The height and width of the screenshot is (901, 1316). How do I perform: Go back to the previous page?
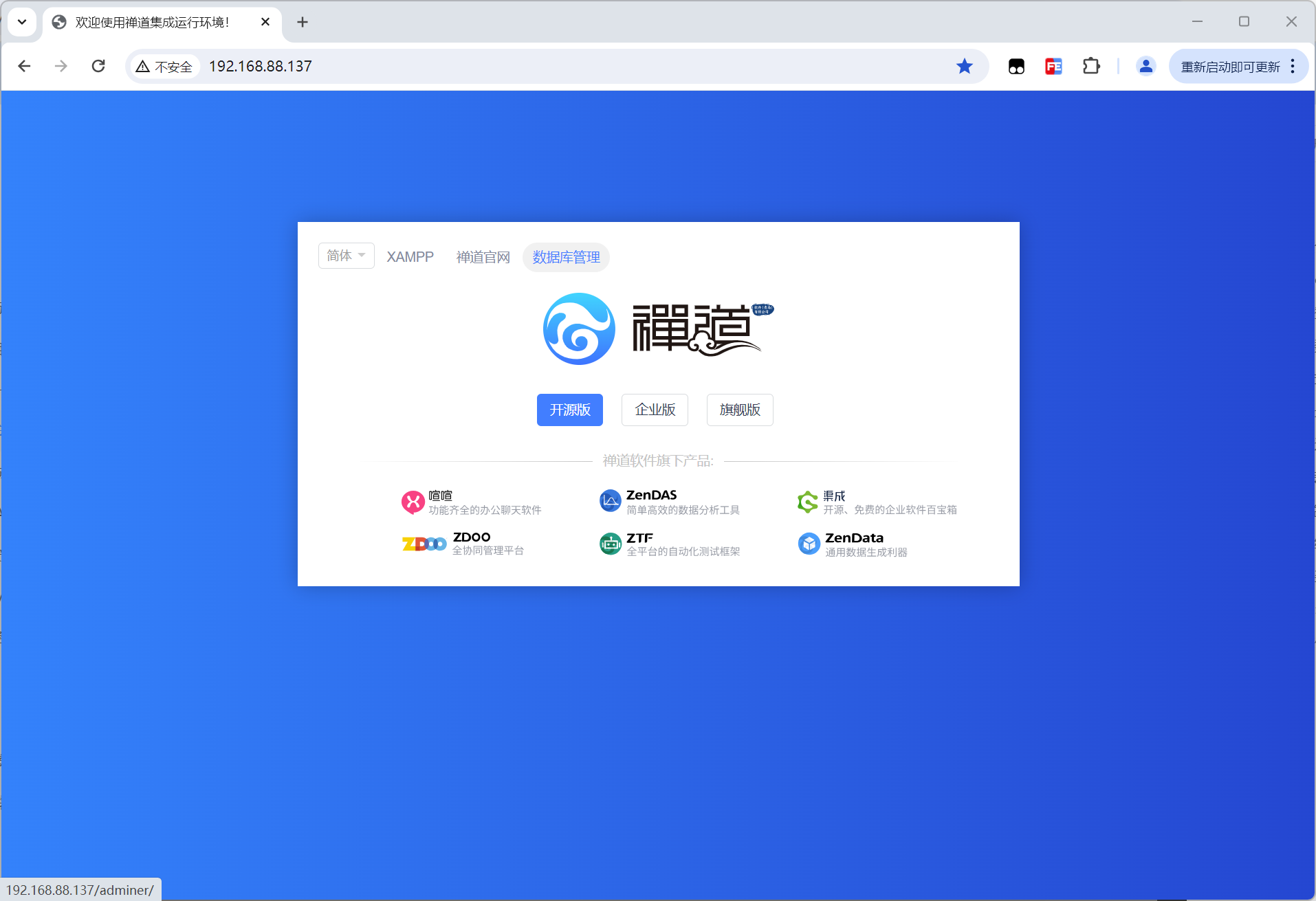tap(25, 66)
